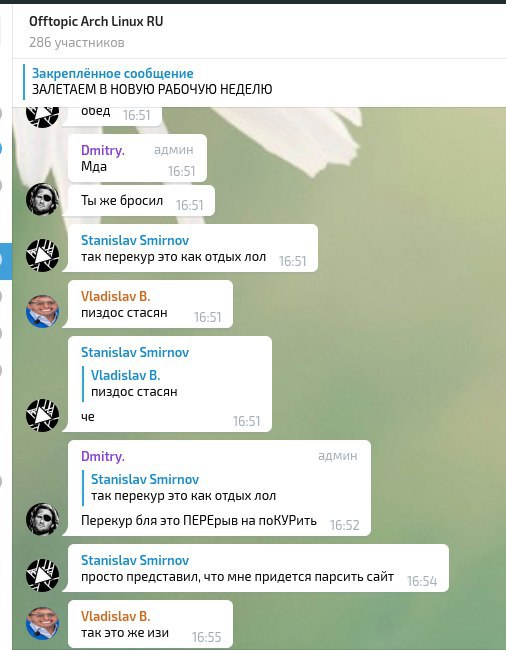Click Stanislav Smirnov's name above так перекур

pyautogui.click(x=135, y=240)
